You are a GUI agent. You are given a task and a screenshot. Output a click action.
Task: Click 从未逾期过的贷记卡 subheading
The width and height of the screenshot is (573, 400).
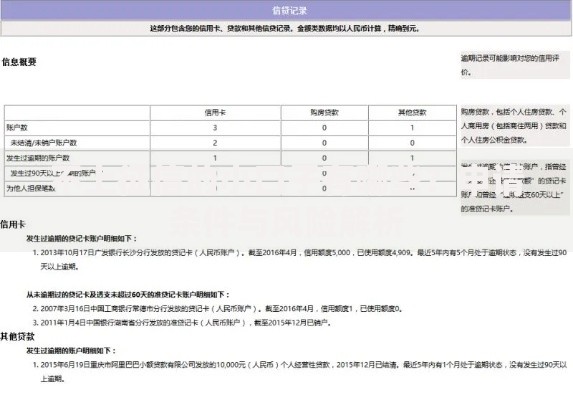[128, 294]
